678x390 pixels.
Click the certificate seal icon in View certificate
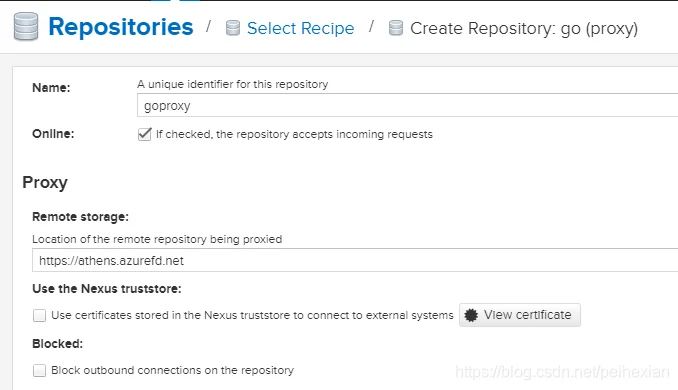pyautogui.click(x=471, y=315)
